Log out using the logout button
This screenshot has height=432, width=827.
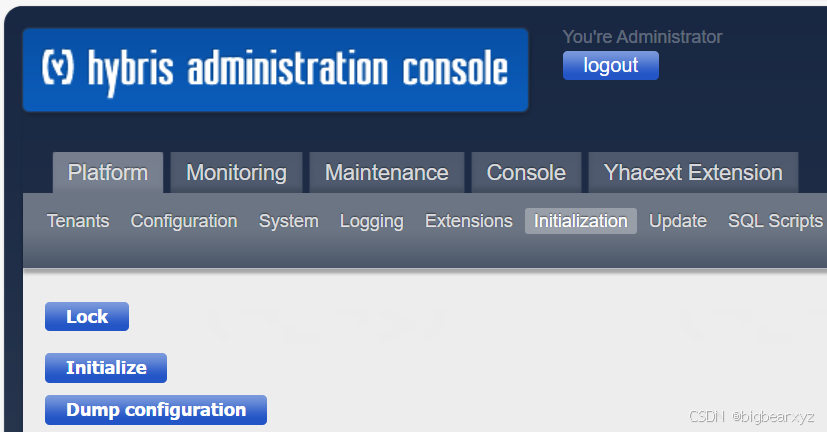tap(610, 65)
